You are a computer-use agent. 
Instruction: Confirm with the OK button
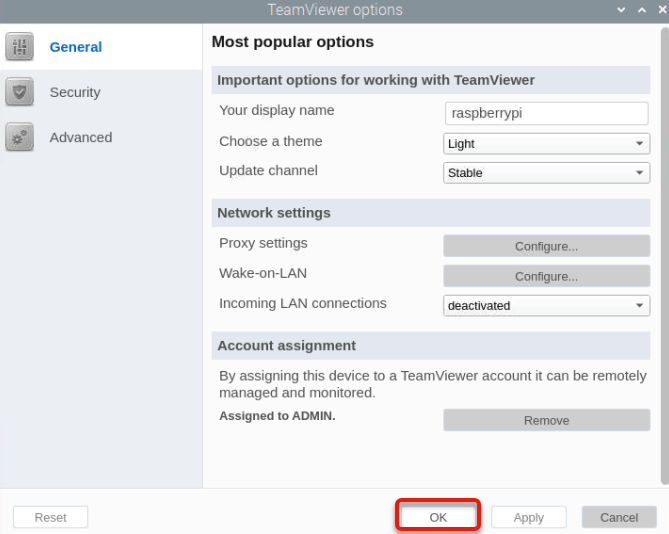438,517
